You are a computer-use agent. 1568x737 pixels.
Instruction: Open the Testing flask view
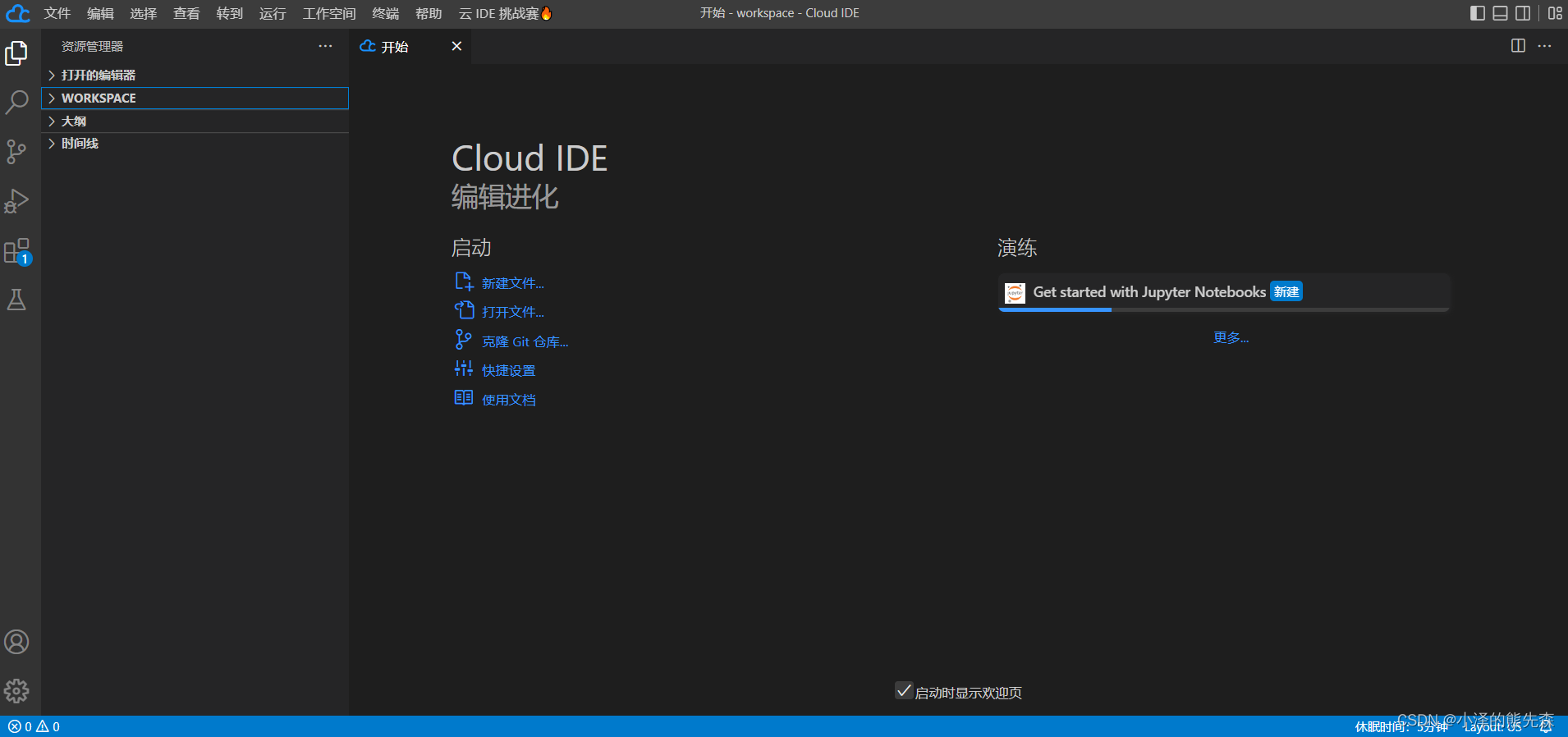click(x=16, y=300)
